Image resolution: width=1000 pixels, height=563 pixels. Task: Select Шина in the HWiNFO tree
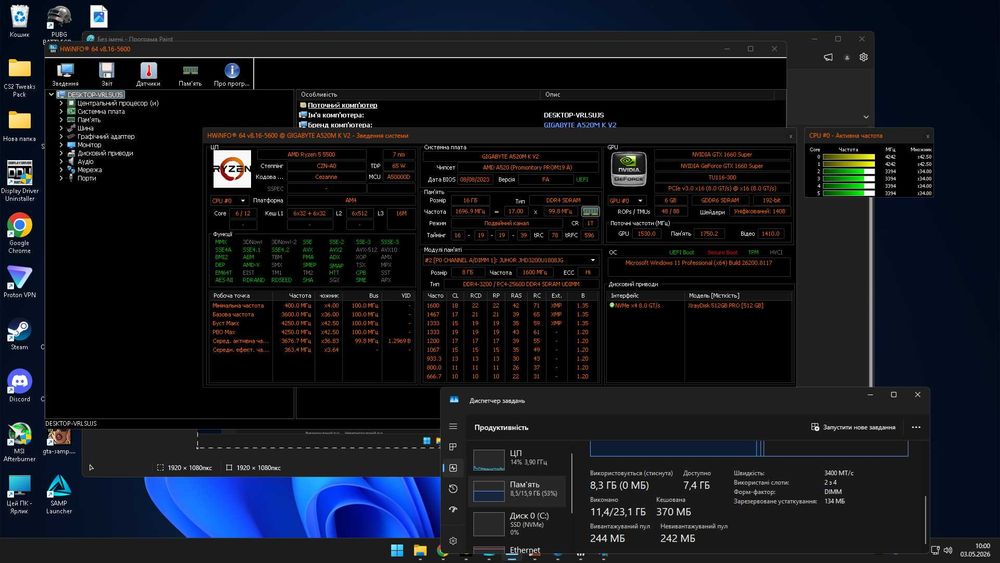coord(85,128)
